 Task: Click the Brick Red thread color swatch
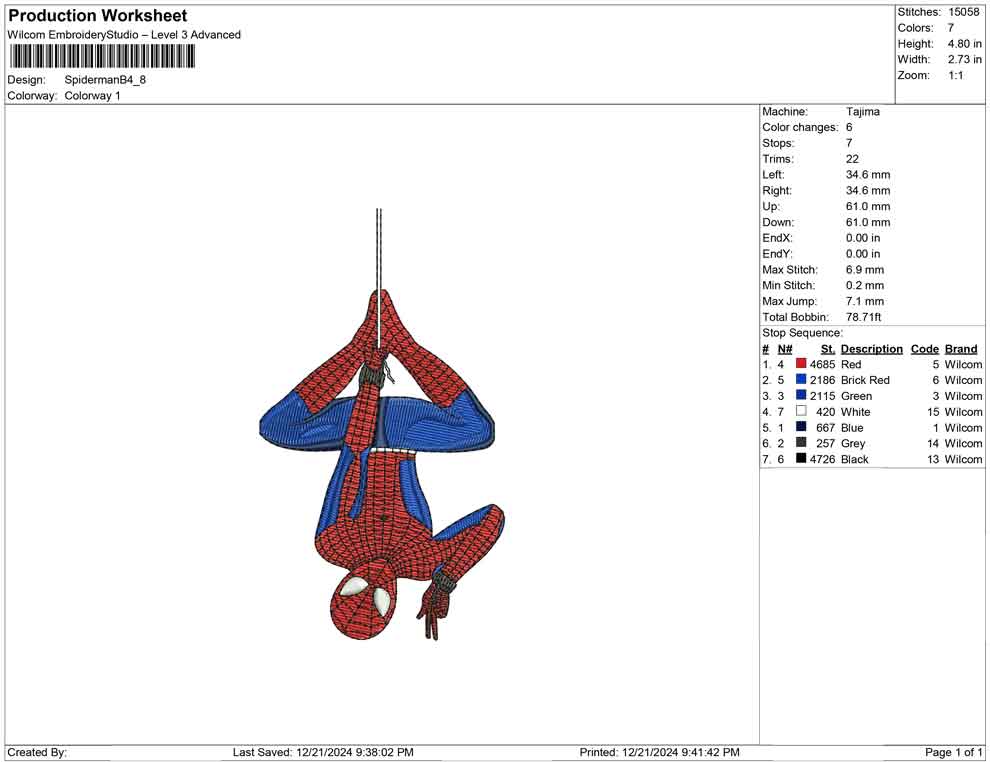[x=801, y=379]
